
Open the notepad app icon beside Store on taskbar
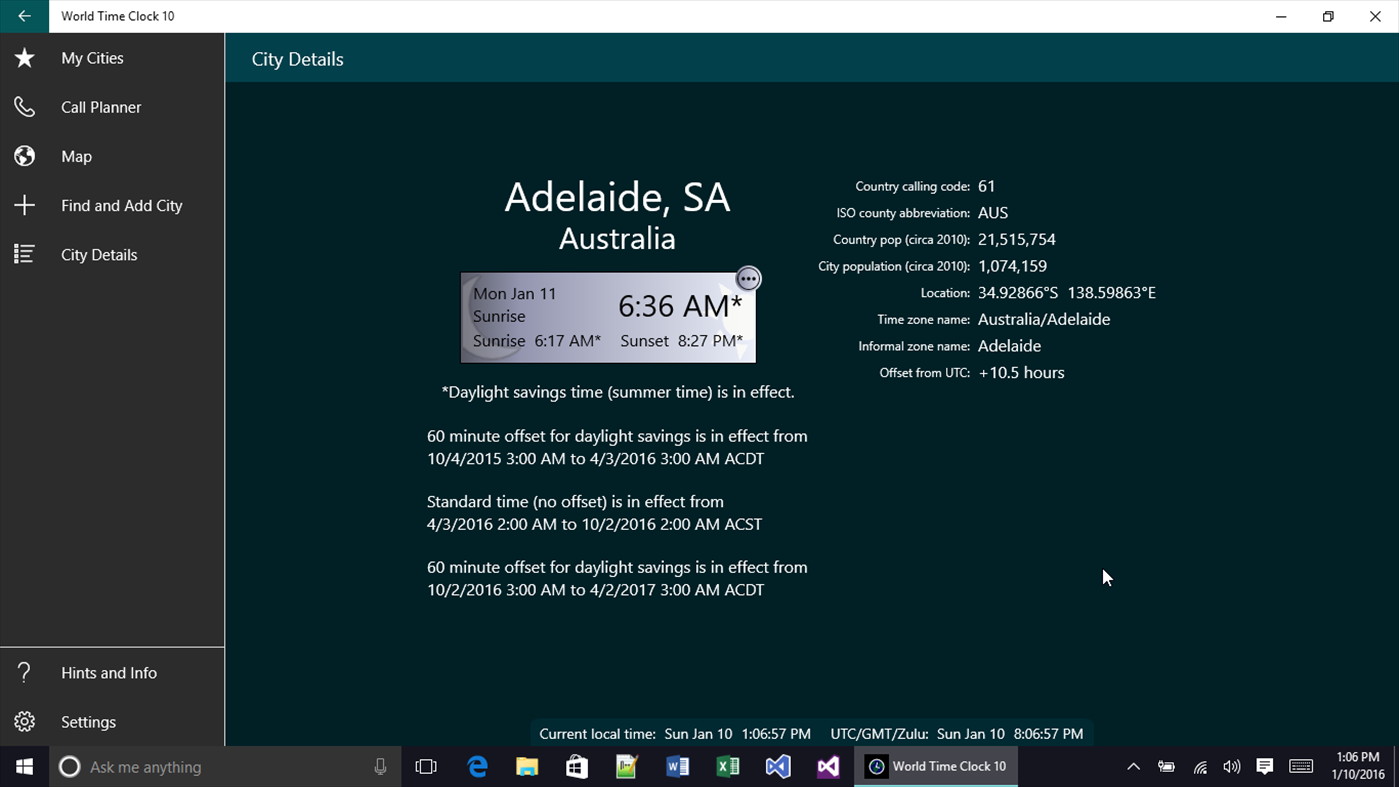pos(627,767)
